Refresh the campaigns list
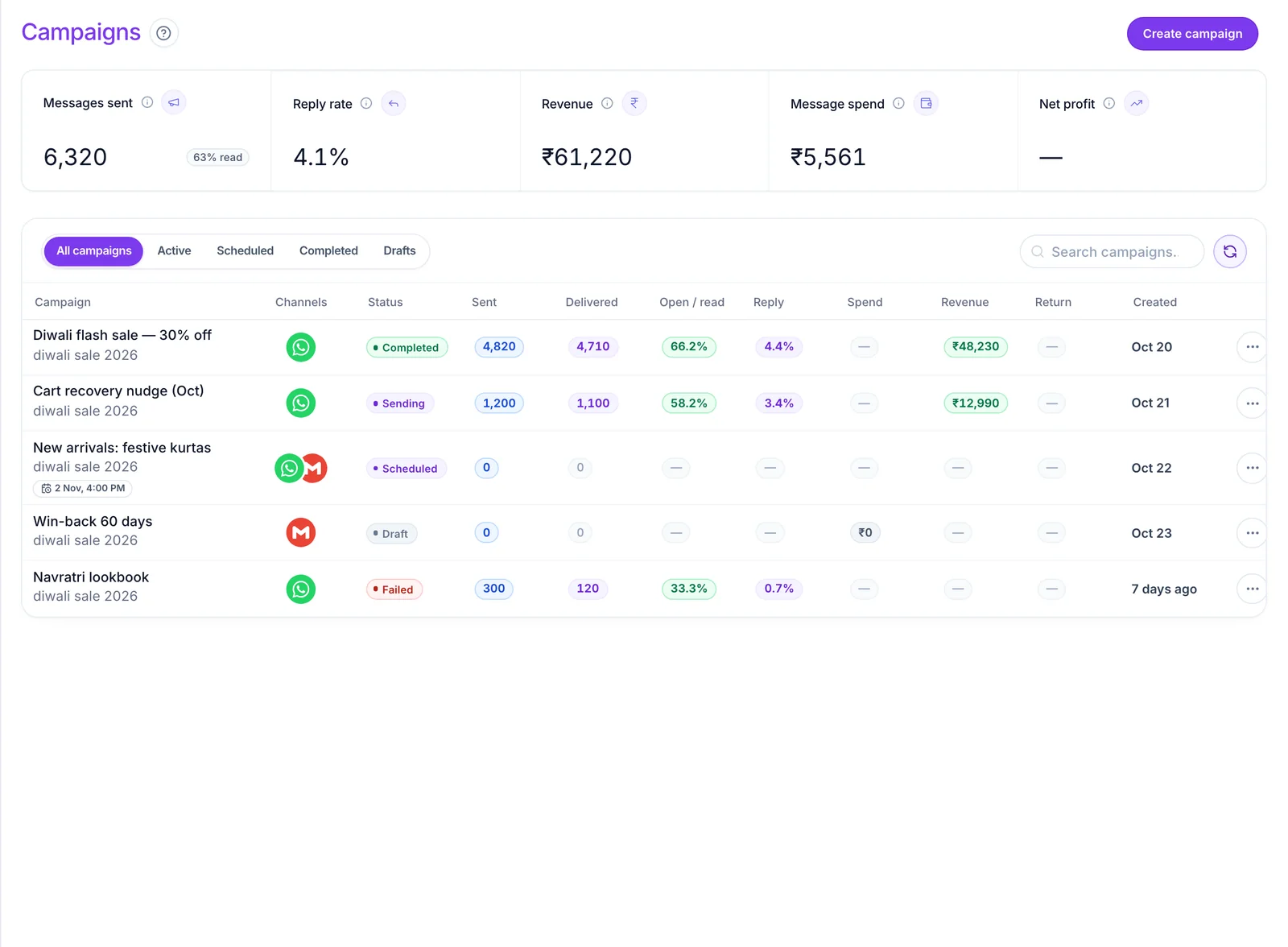Image resolution: width=1288 pixels, height=947 pixels. coord(1230,251)
